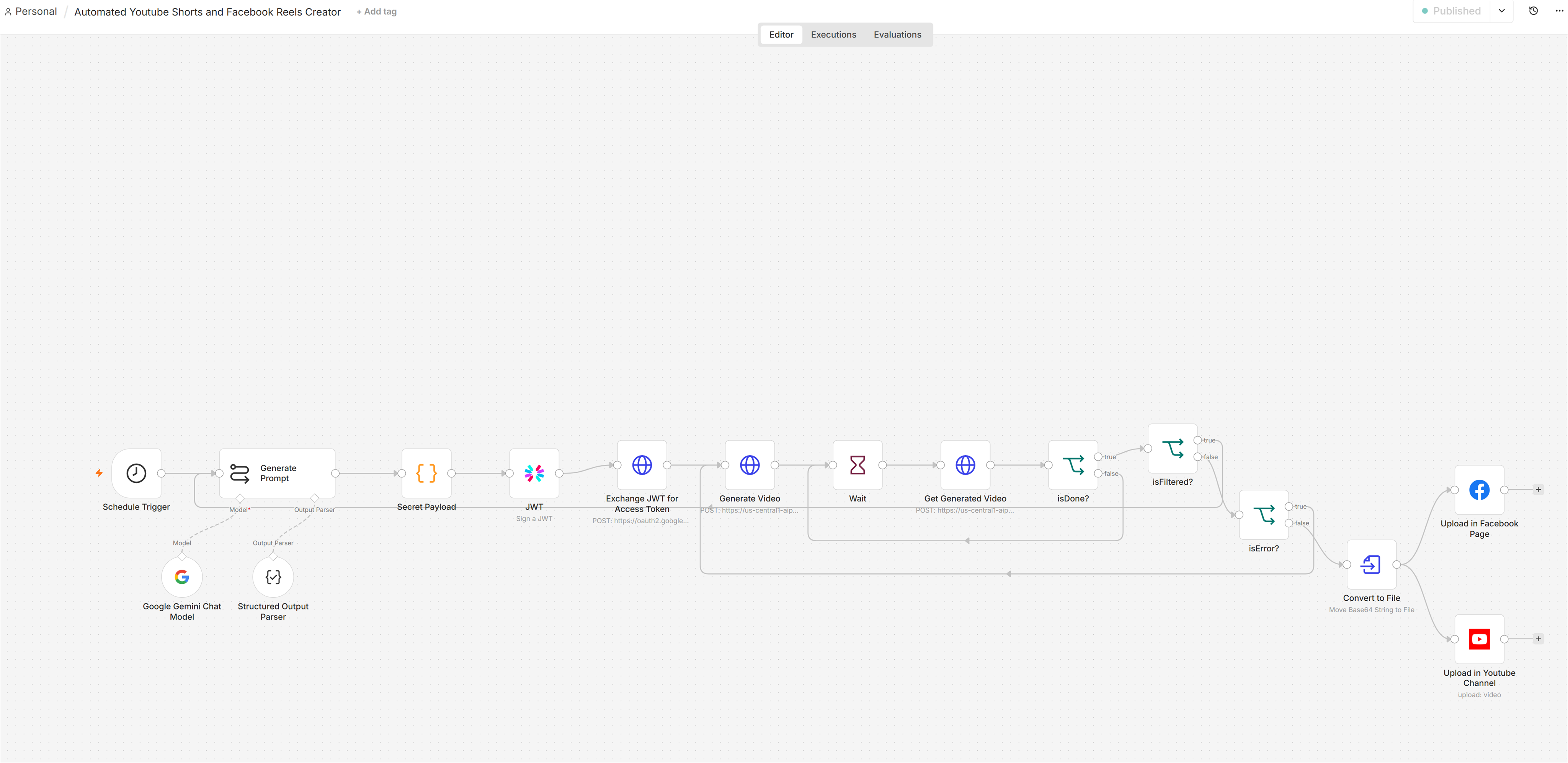Click the isDone? false output connector

coord(1098,473)
